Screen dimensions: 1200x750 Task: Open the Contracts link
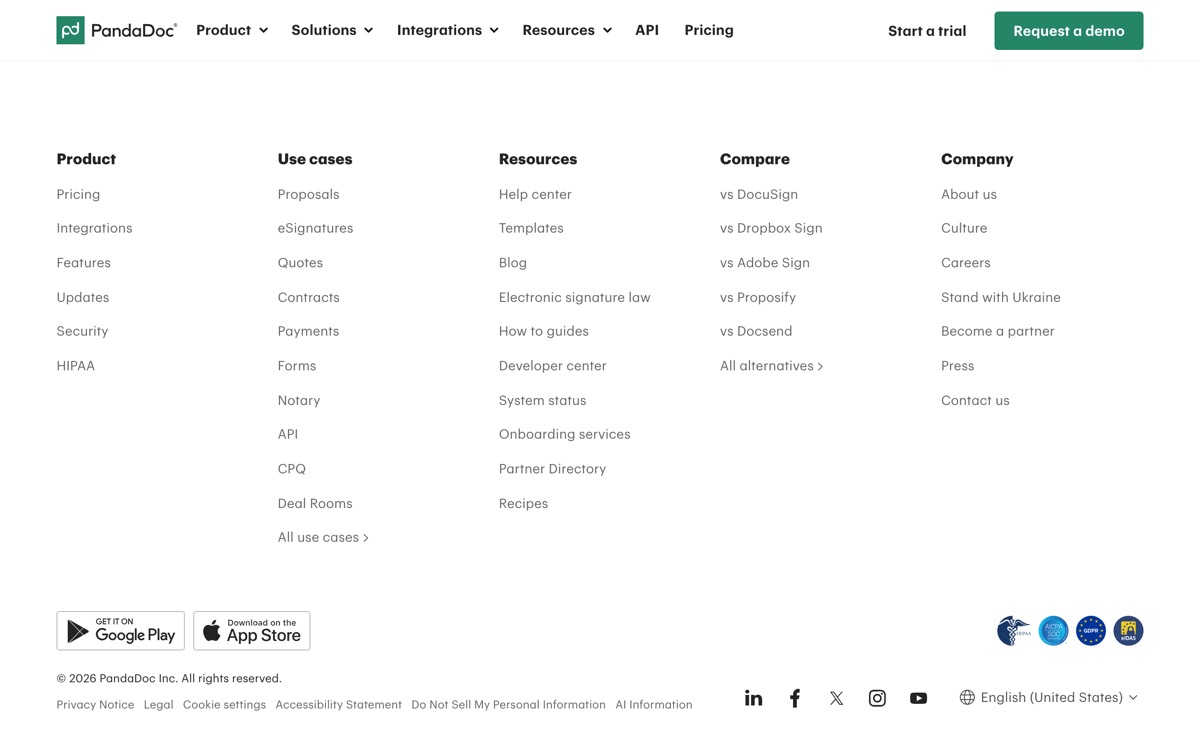(309, 297)
